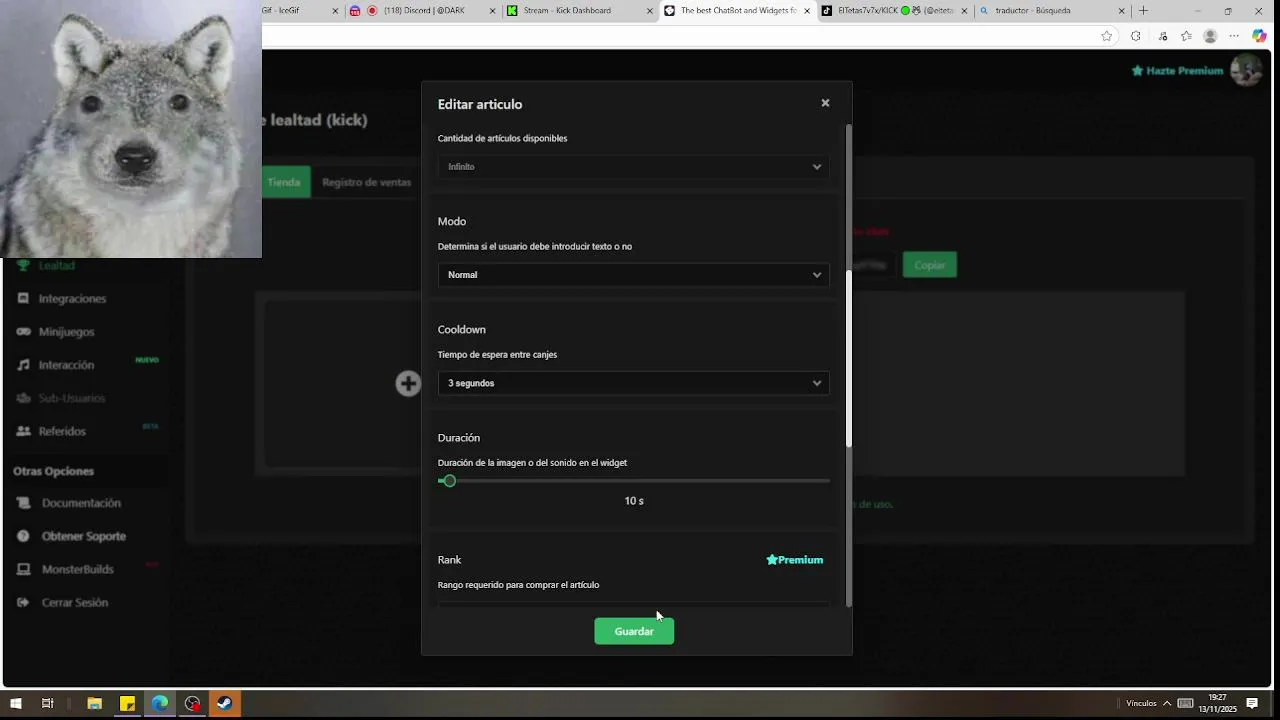Close the Stream - Kick Dashboard tab
This screenshot has height=720, width=1280.
(649, 11)
